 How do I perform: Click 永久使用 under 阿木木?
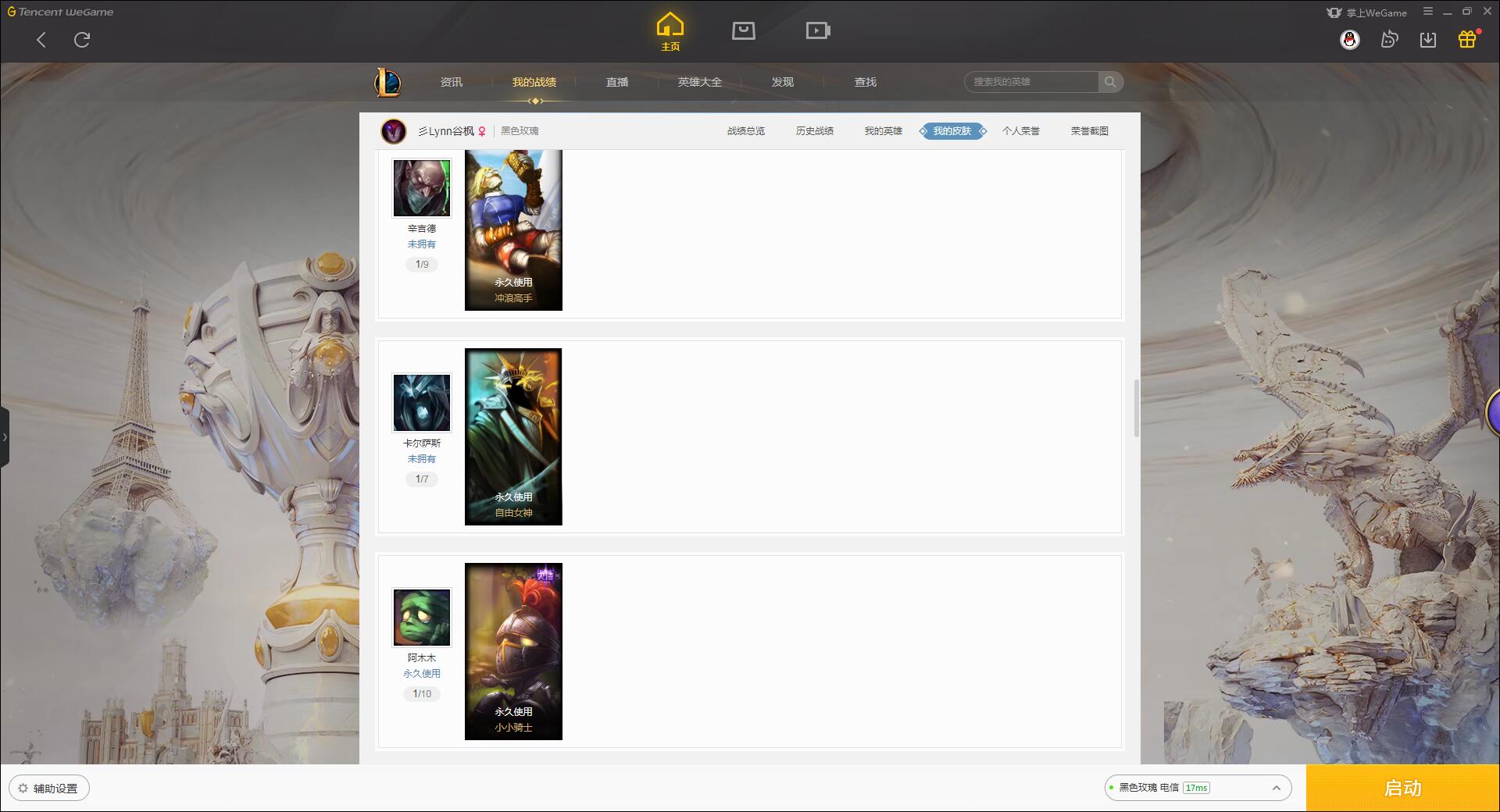[422, 674]
